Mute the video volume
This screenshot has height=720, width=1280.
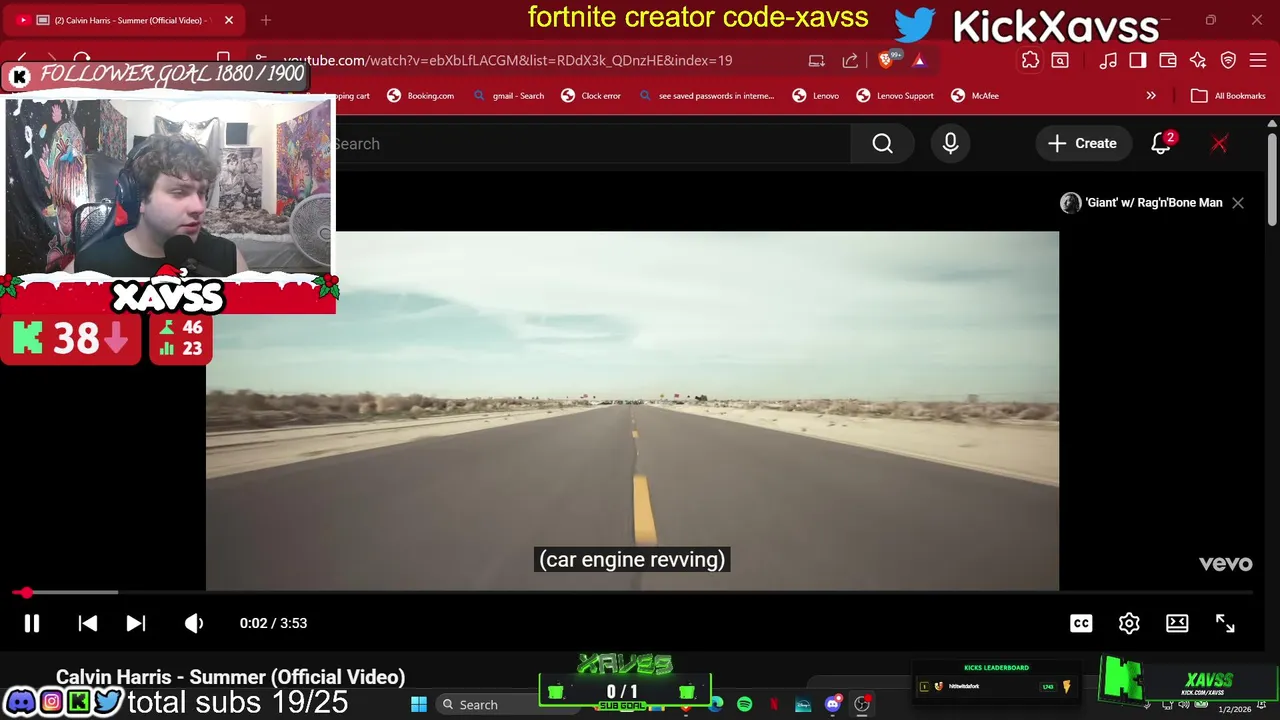coord(194,623)
